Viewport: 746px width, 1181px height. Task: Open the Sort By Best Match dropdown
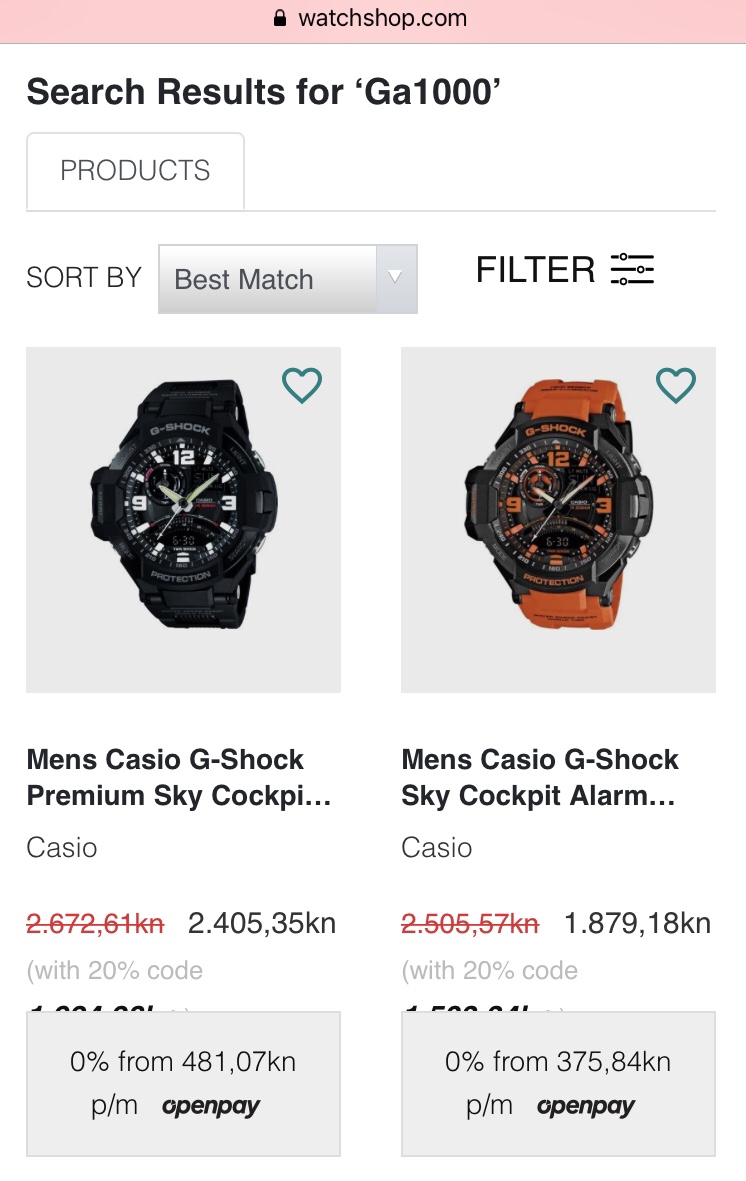[x=266, y=279]
